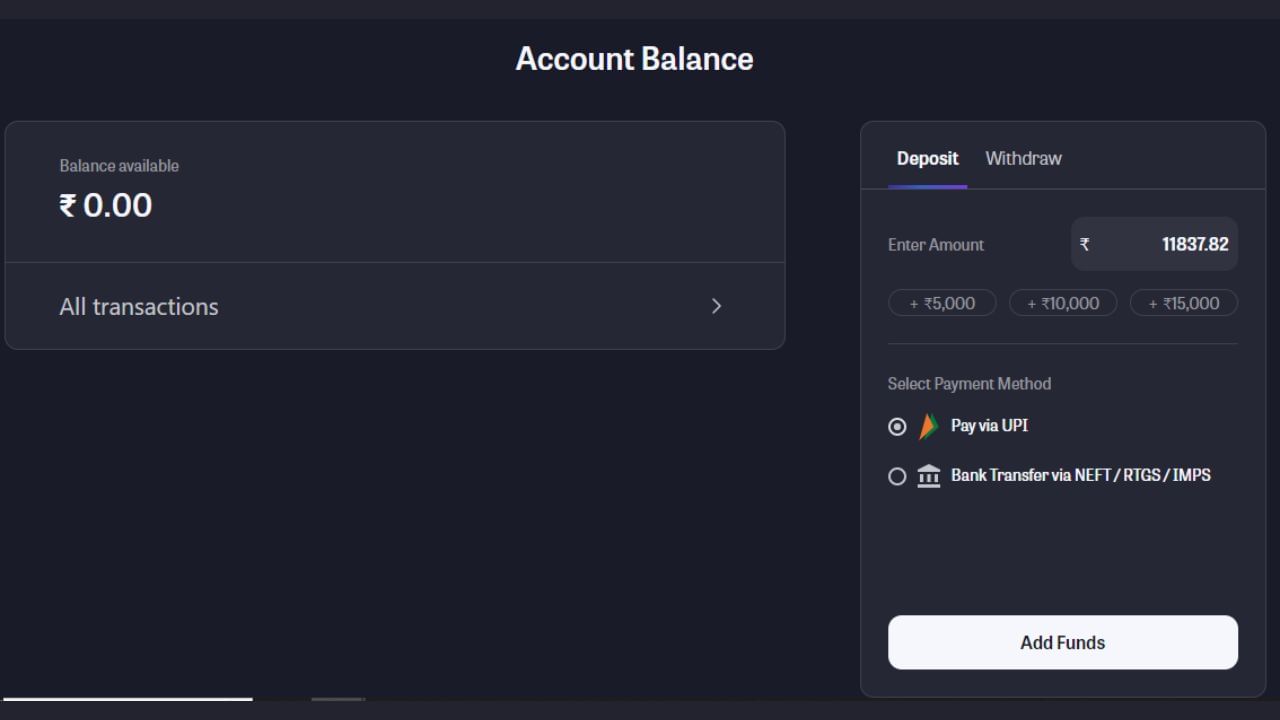The height and width of the screenshot is (720, 1280).
Task: Click the Bank Transfer via NEFT/RTGS/IMPS label
Action: (x=1080, y=475)
